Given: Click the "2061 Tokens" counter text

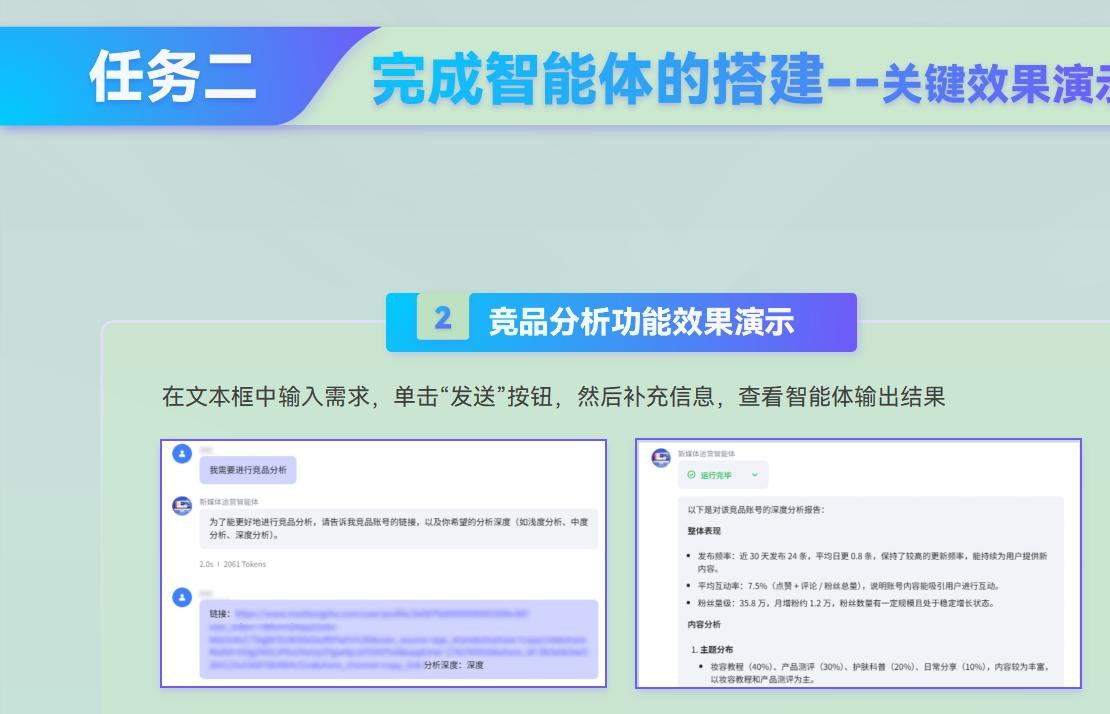Looking at the screenshot, I should point(244,564).
